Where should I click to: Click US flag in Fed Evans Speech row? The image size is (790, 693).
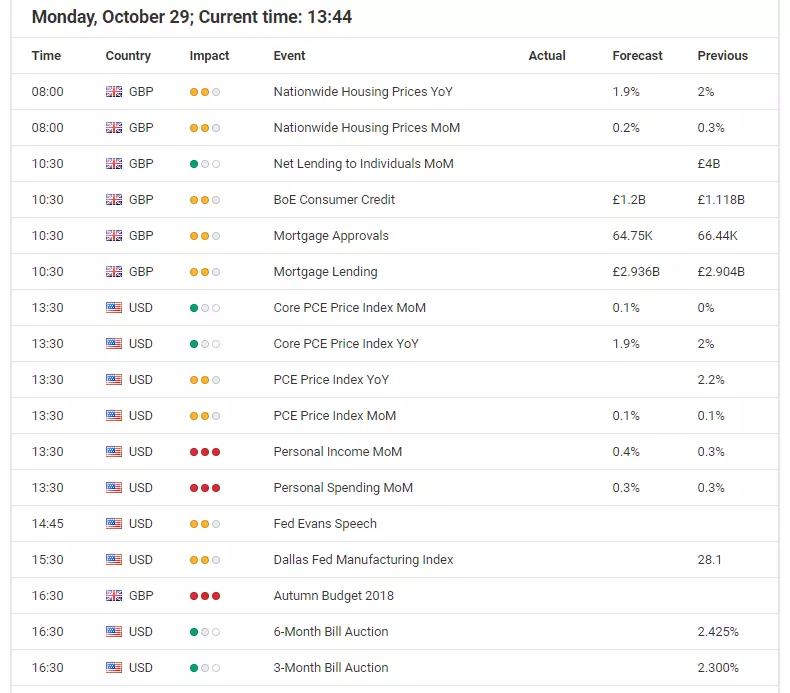point(114,524)
